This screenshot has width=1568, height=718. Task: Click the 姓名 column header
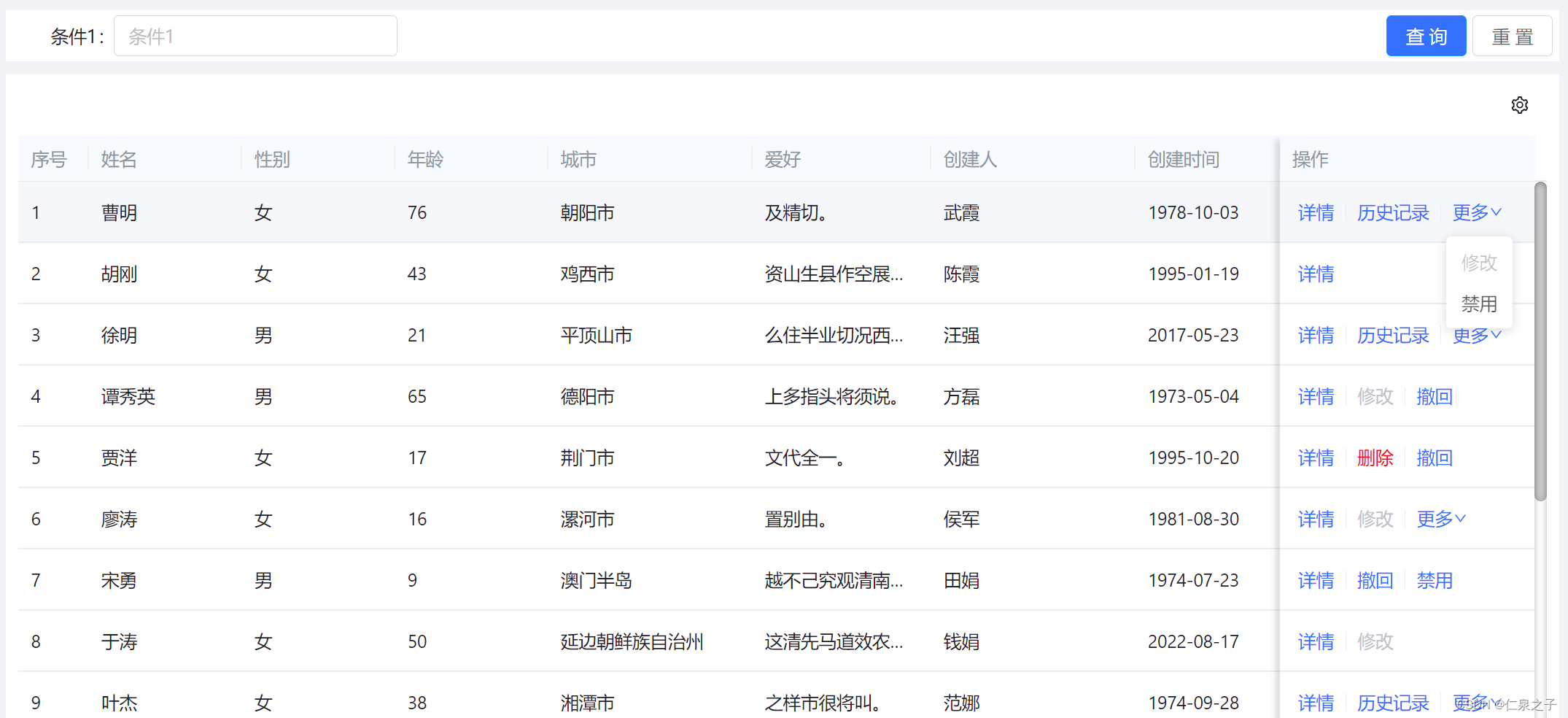click(x=119, y=159)
